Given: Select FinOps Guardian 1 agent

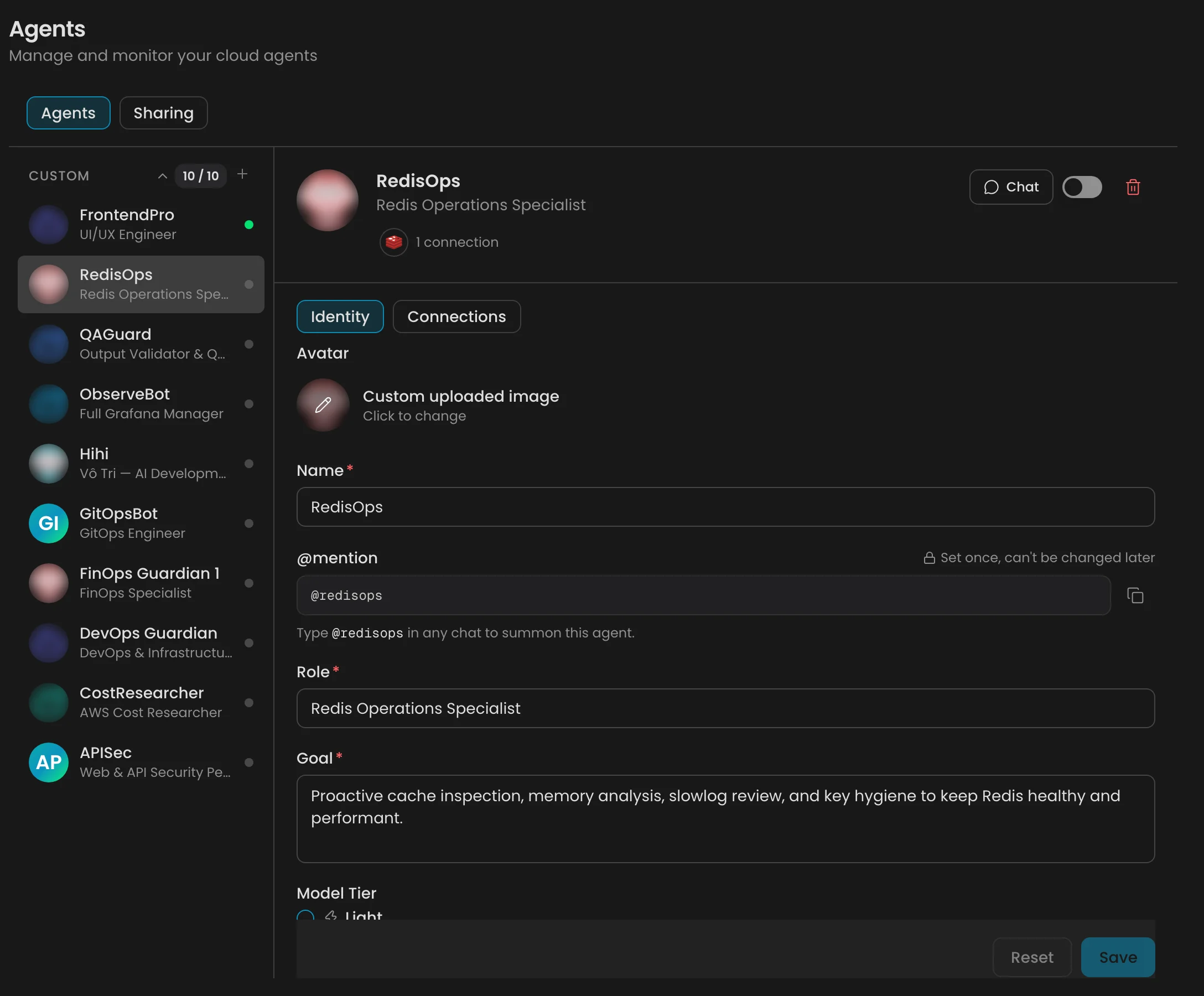Looking at the screenshot, I should (141, 583).
